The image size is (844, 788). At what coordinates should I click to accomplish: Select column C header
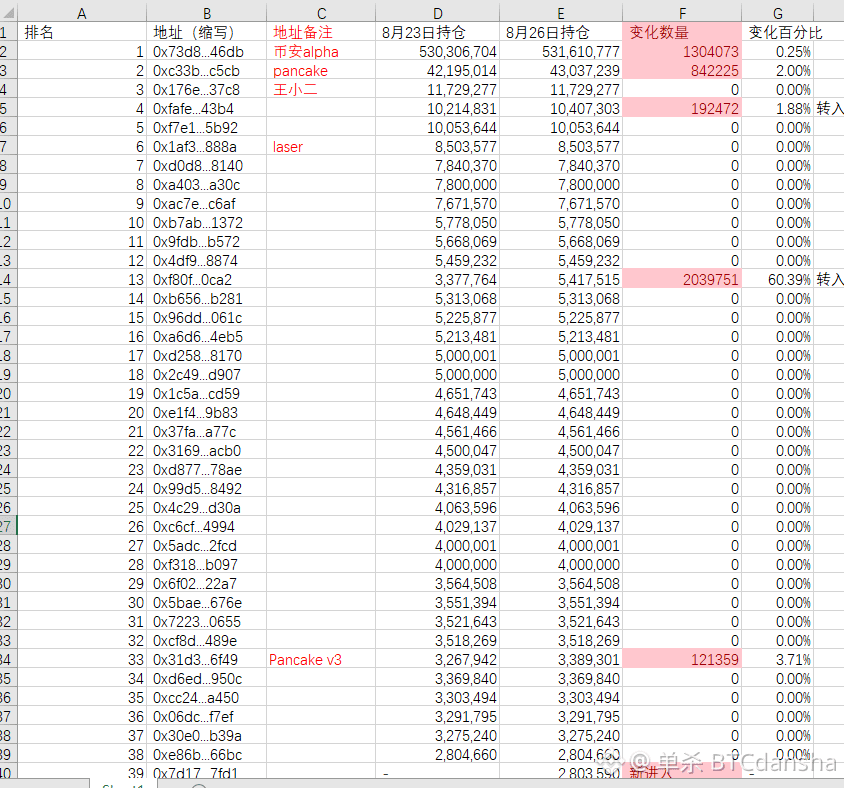321,13
